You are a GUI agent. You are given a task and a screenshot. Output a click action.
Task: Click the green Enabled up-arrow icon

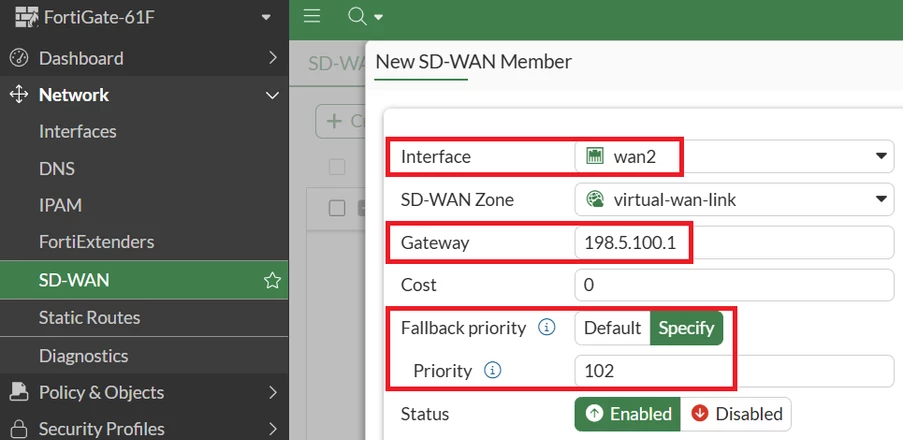[x=594, y=414]
